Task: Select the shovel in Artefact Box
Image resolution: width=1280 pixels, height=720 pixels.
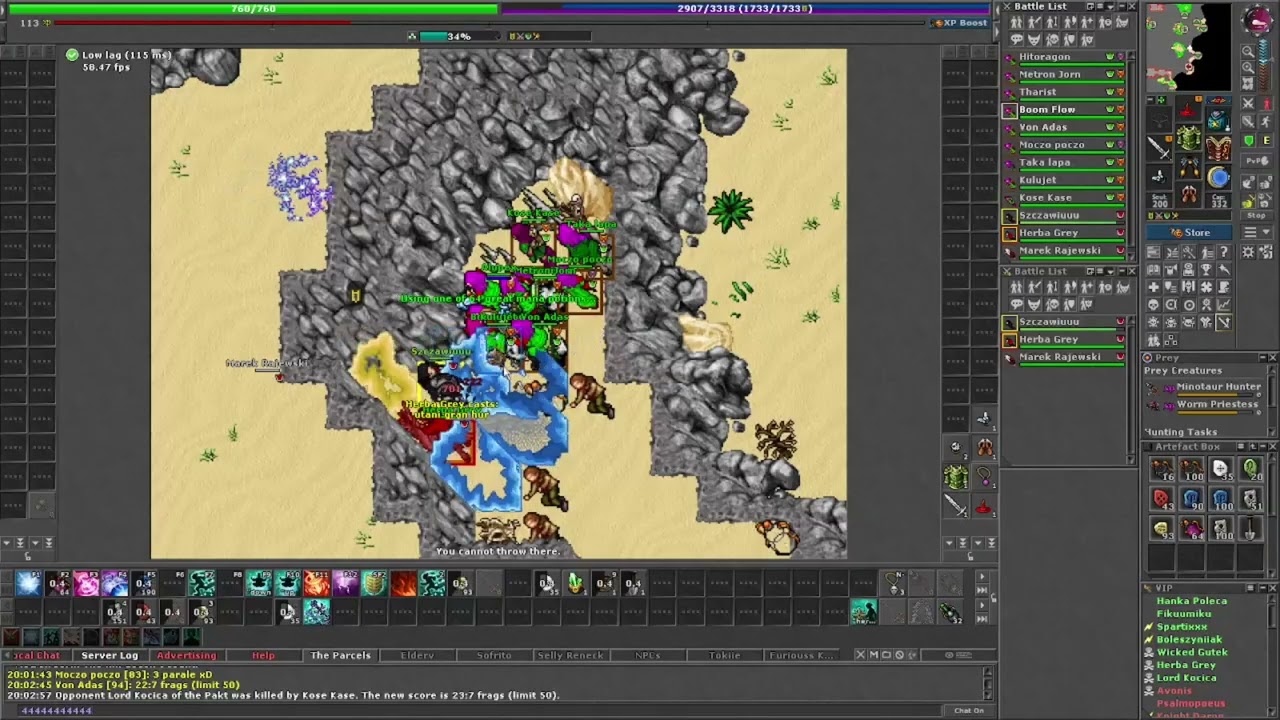Action: click(1252, 529)
